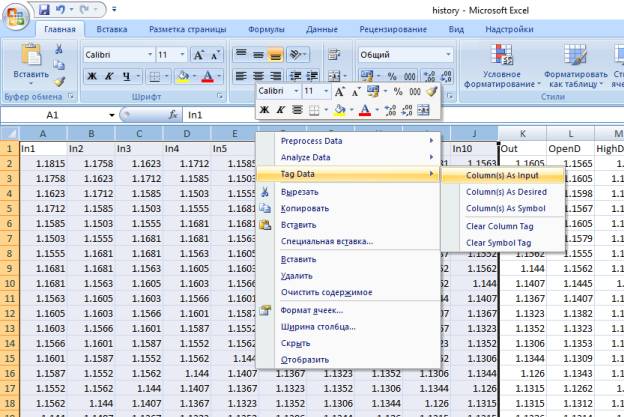Toggle underline (Ч) in the ribbon
This screenshot has width=624, height=417.
click(x=126, y=76)
